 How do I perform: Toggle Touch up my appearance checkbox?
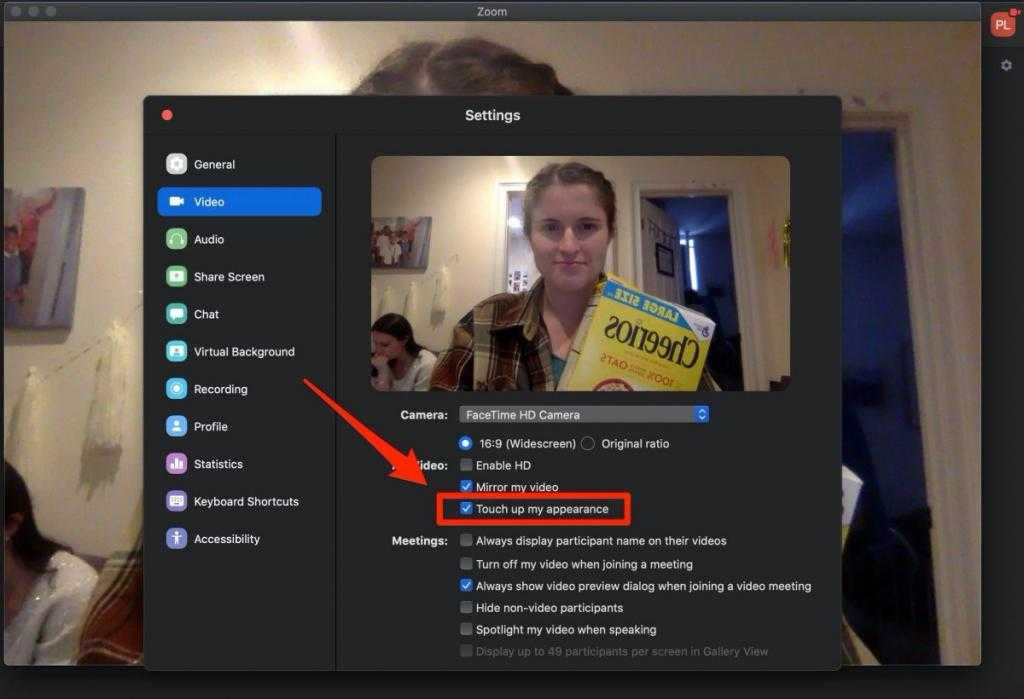point(466,509)
